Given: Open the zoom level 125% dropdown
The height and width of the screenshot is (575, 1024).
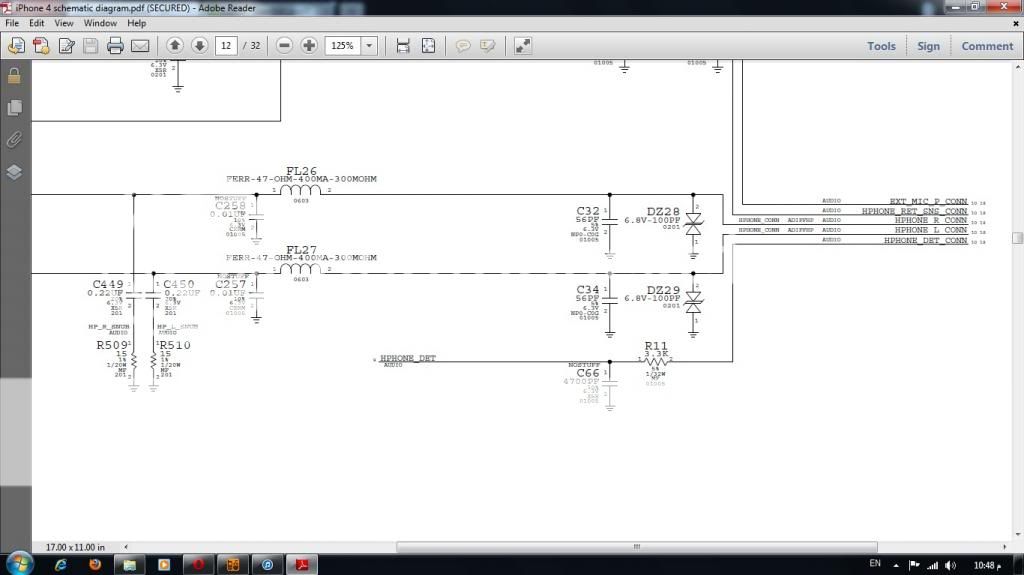Looking at the screenshot, I should click(x=369, y=46).
